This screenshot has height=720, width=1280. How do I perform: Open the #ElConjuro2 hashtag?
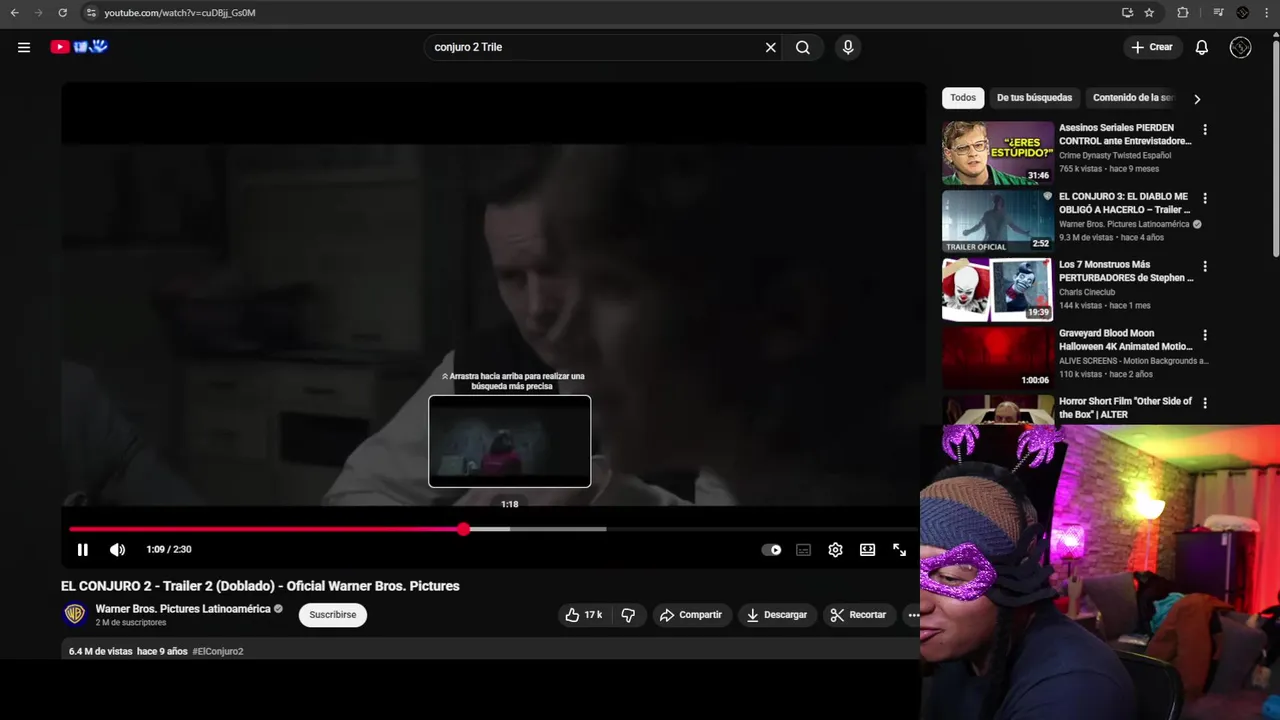click(218, 651)
